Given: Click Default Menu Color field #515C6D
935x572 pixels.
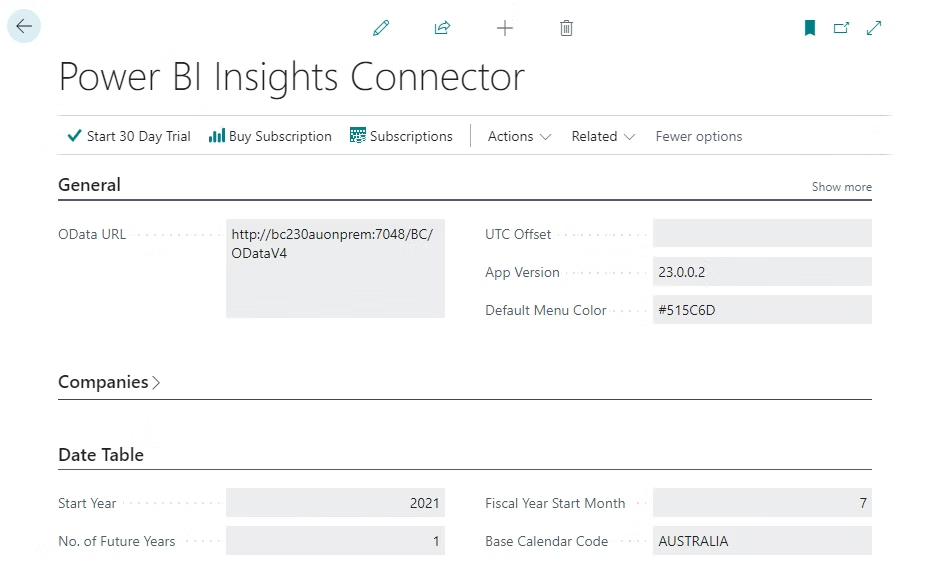Looking at the screenshot, I should [762, 310].
